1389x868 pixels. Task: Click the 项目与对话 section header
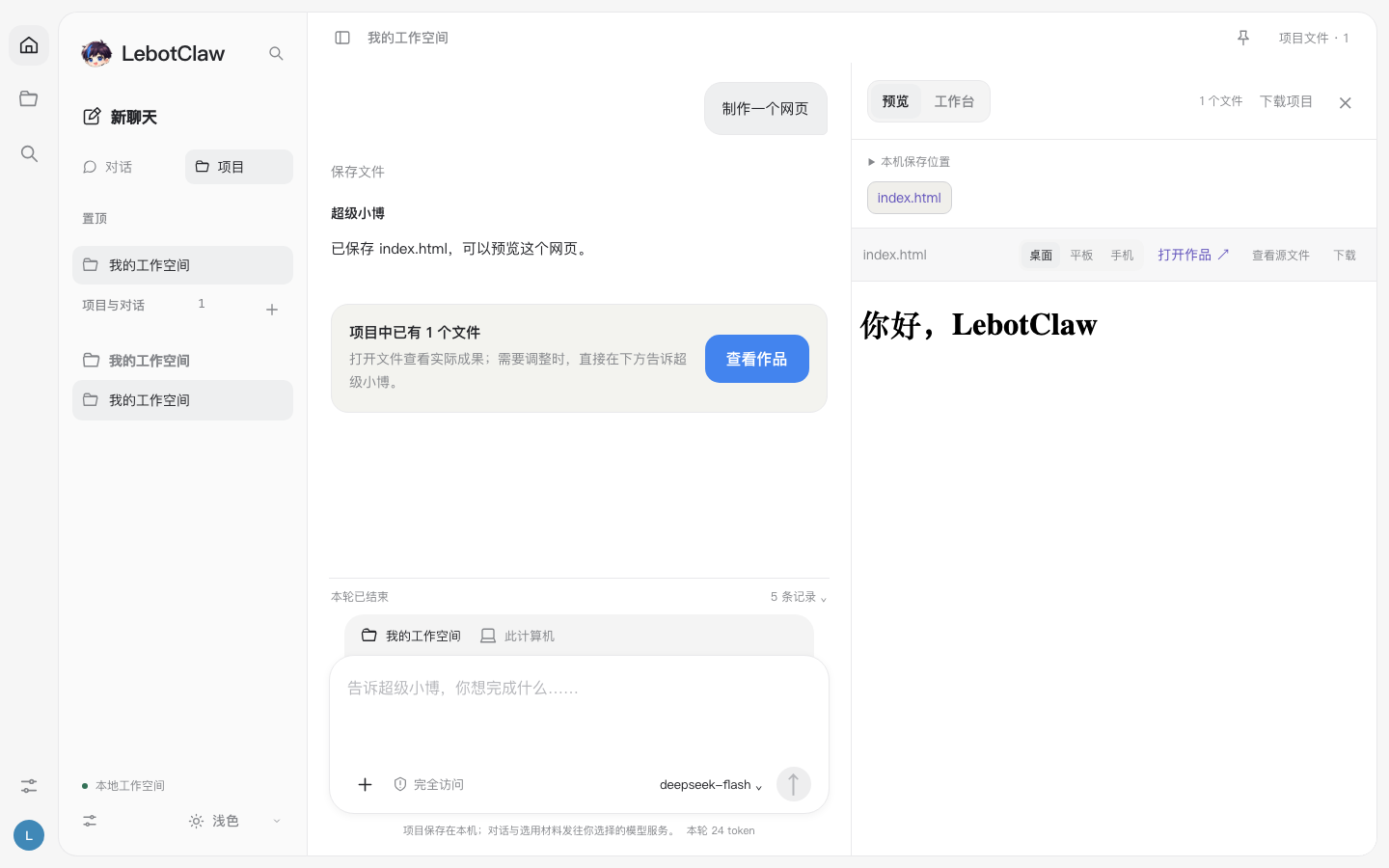click(113, 306)
